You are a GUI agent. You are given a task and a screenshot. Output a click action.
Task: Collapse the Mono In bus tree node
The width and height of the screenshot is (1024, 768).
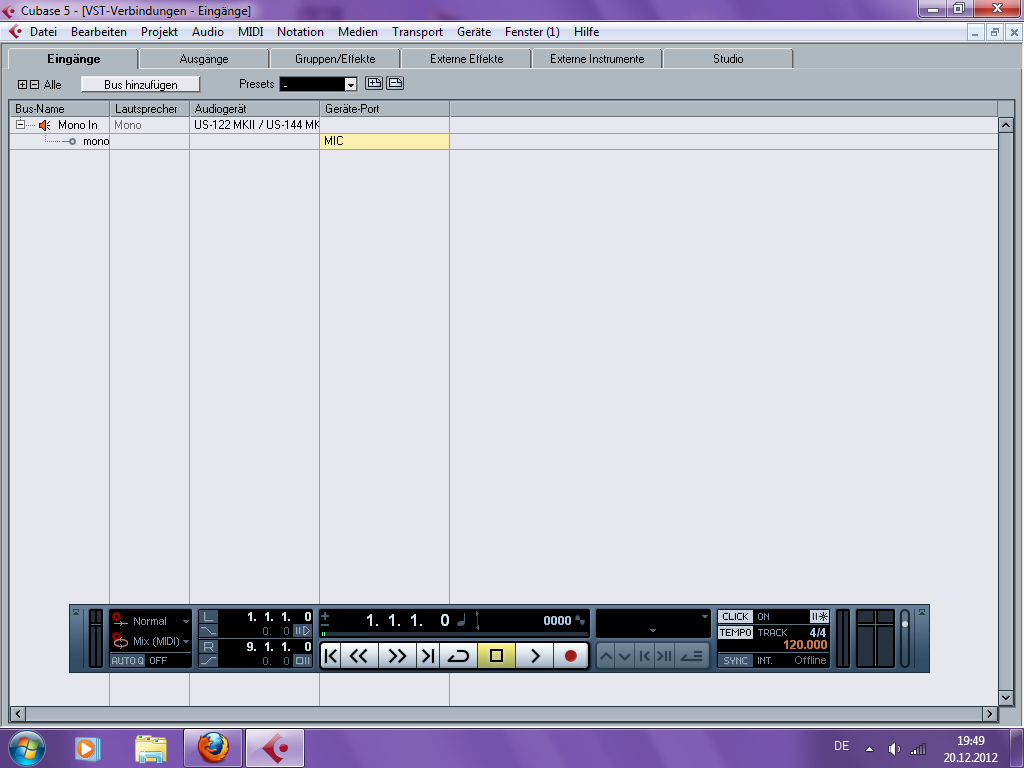click(x=20, y=124)
